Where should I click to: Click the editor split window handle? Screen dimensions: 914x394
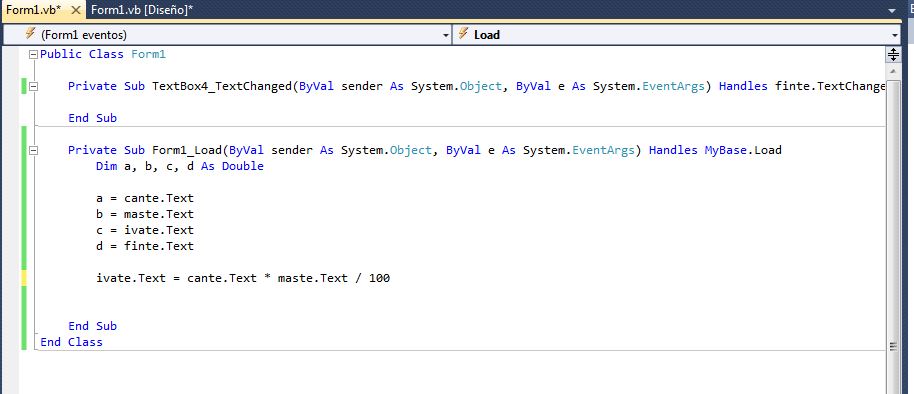[x=893, y=55]
